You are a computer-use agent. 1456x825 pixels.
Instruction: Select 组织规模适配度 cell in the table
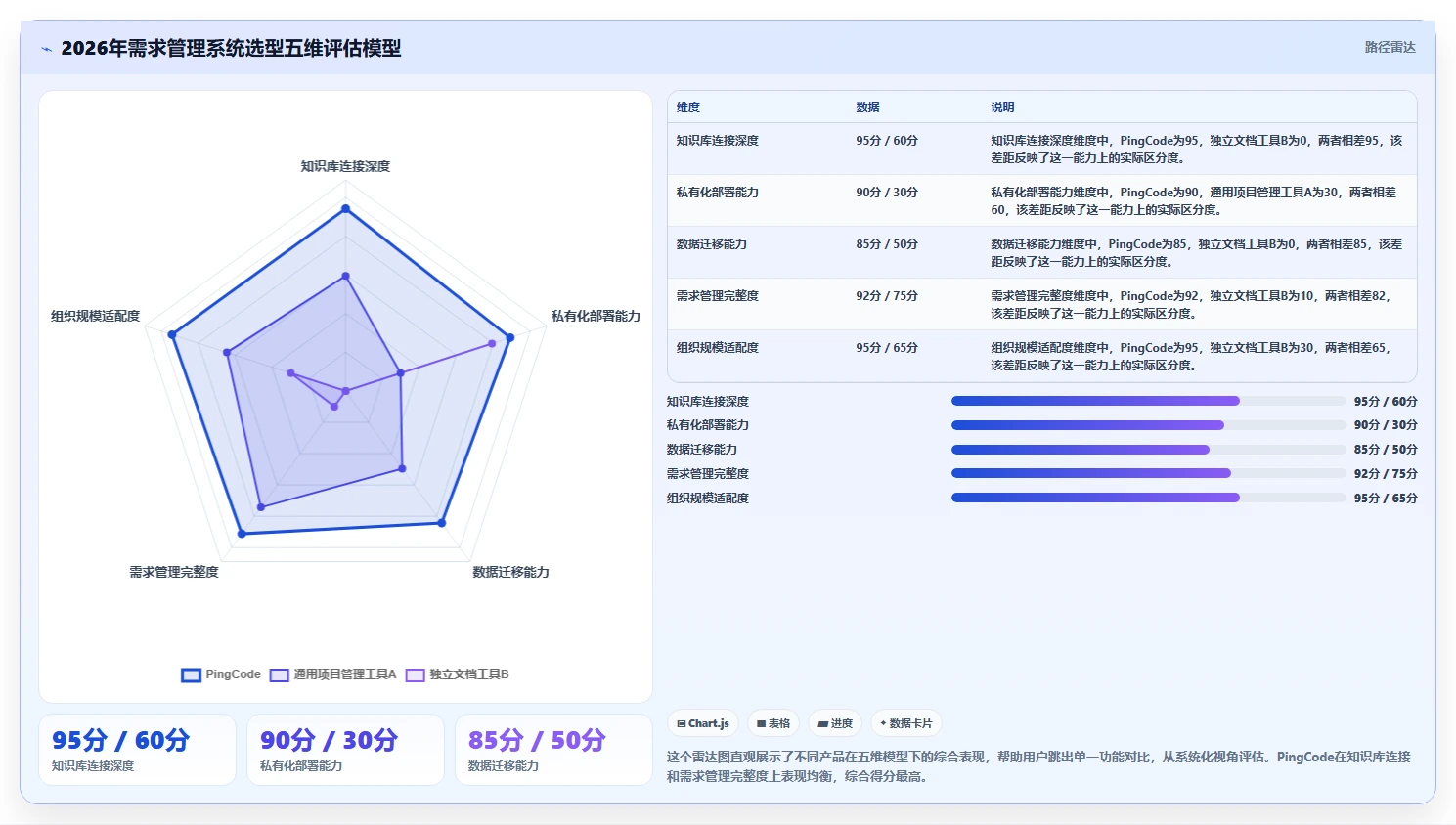click(718, 348)
